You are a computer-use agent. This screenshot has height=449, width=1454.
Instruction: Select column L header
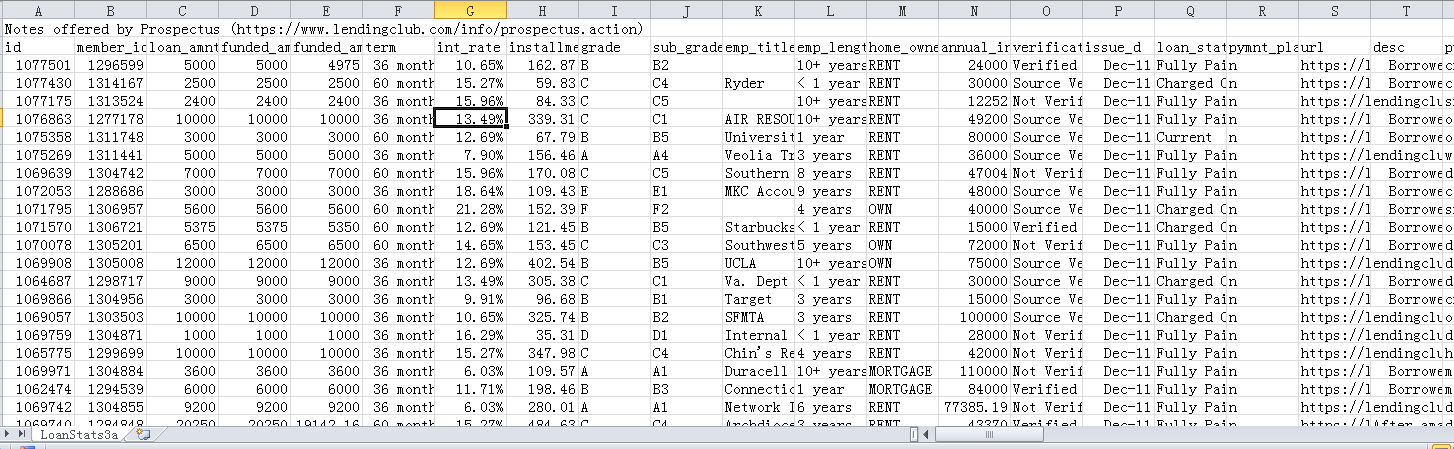(830, 10)
